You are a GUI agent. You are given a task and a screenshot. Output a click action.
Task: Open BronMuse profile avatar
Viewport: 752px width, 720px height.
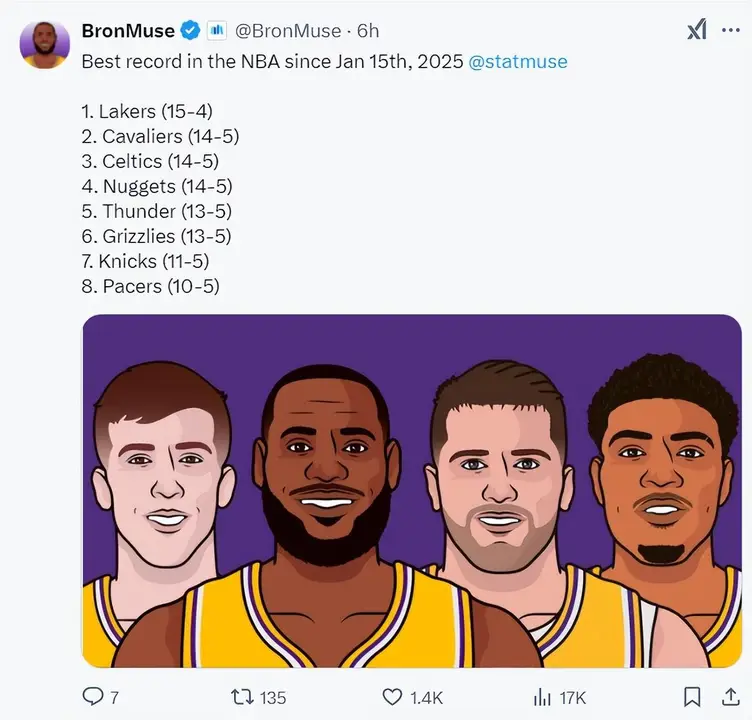pos(45,45)
